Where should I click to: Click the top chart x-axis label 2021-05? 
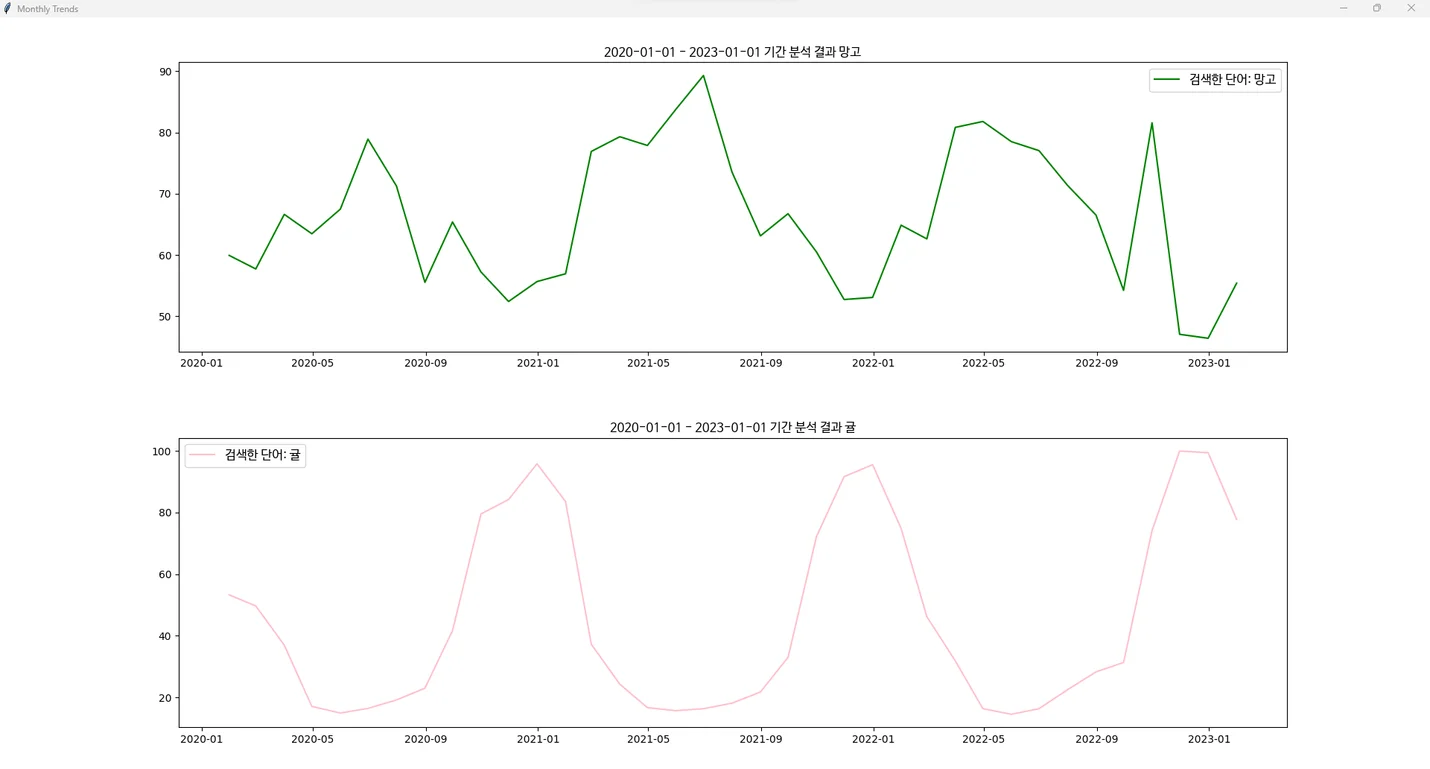648,364
